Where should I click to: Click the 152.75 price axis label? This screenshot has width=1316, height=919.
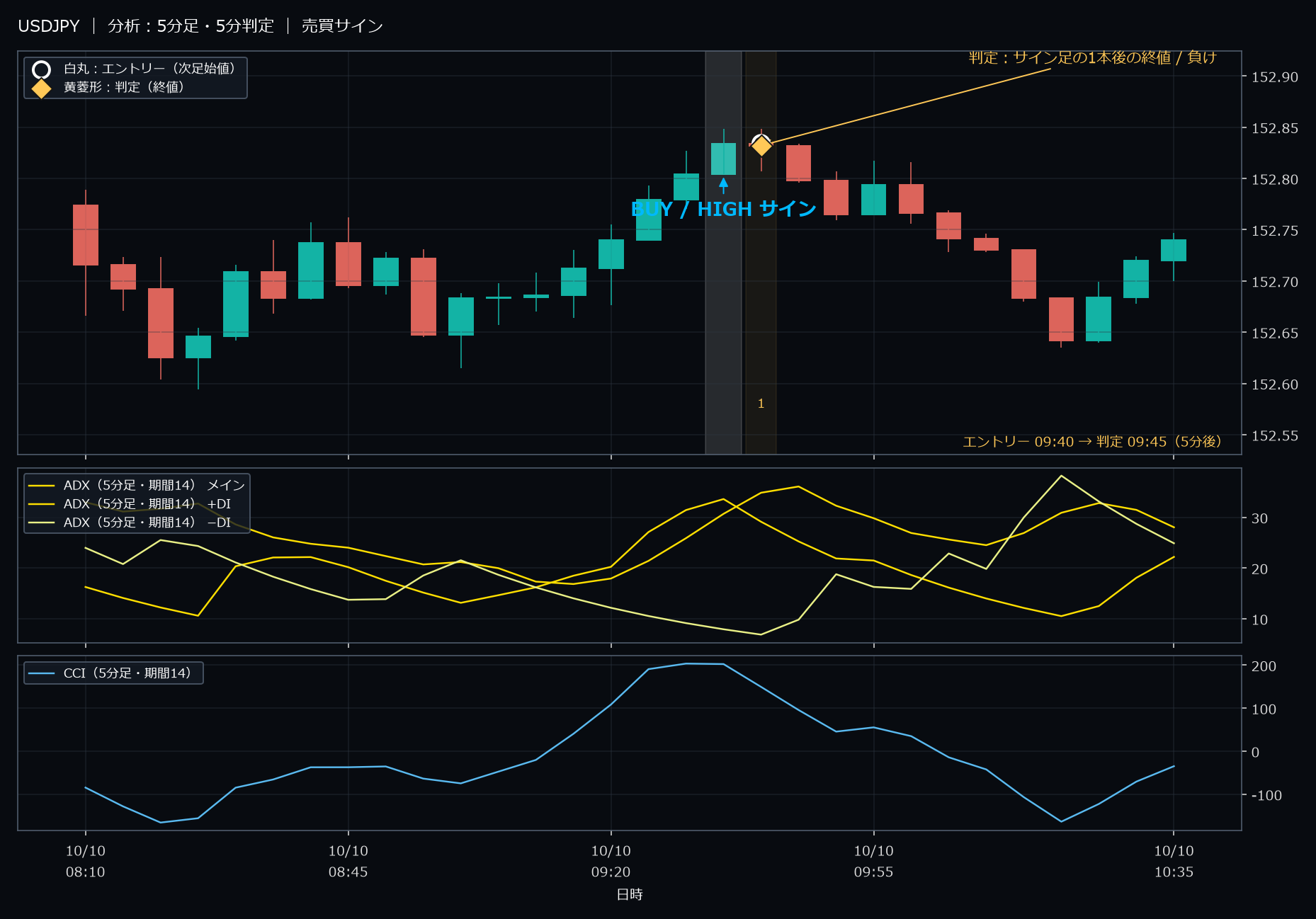[x=1275, y=231]
